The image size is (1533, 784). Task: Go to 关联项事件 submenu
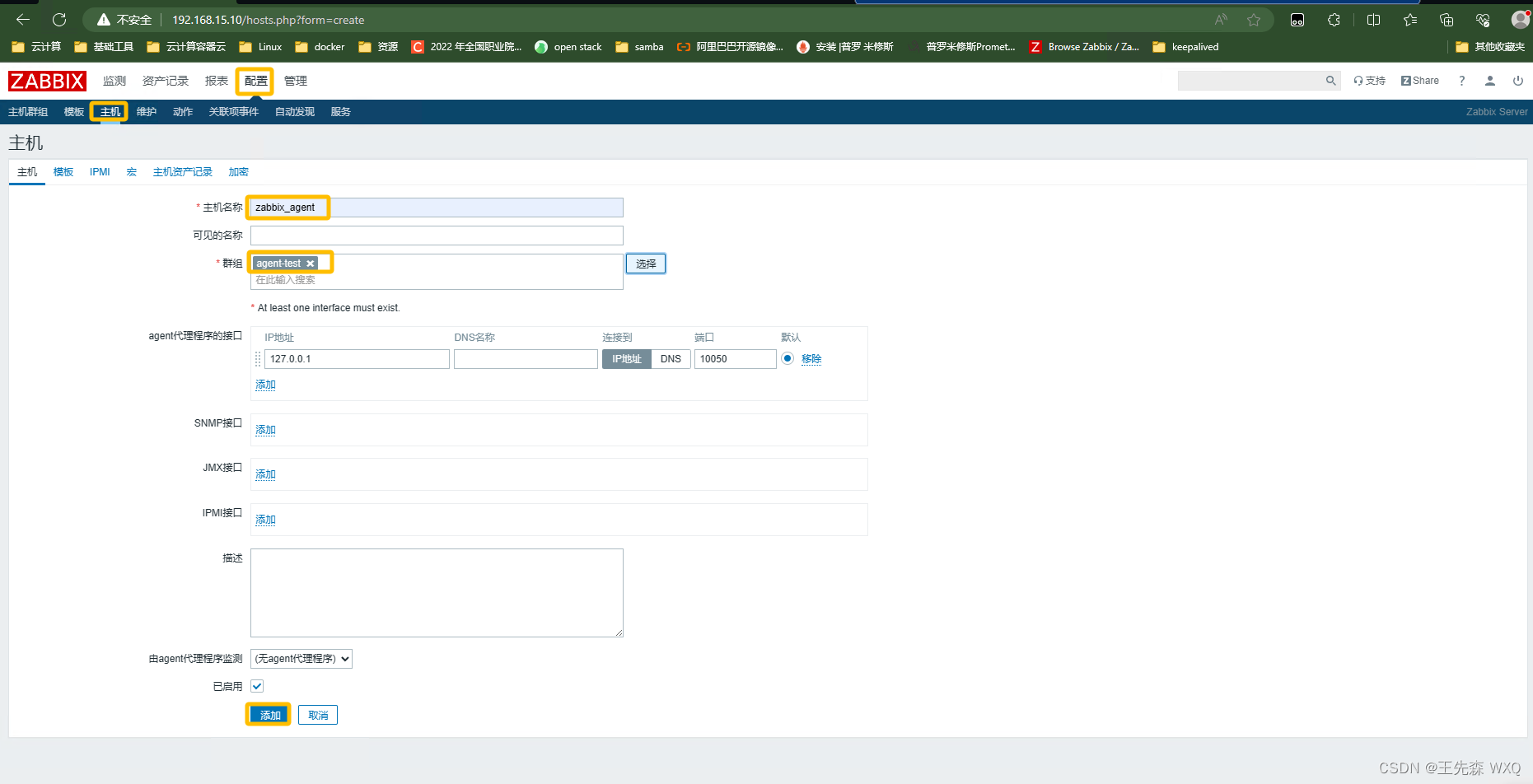pyautogui.click(x=234, y=112)
